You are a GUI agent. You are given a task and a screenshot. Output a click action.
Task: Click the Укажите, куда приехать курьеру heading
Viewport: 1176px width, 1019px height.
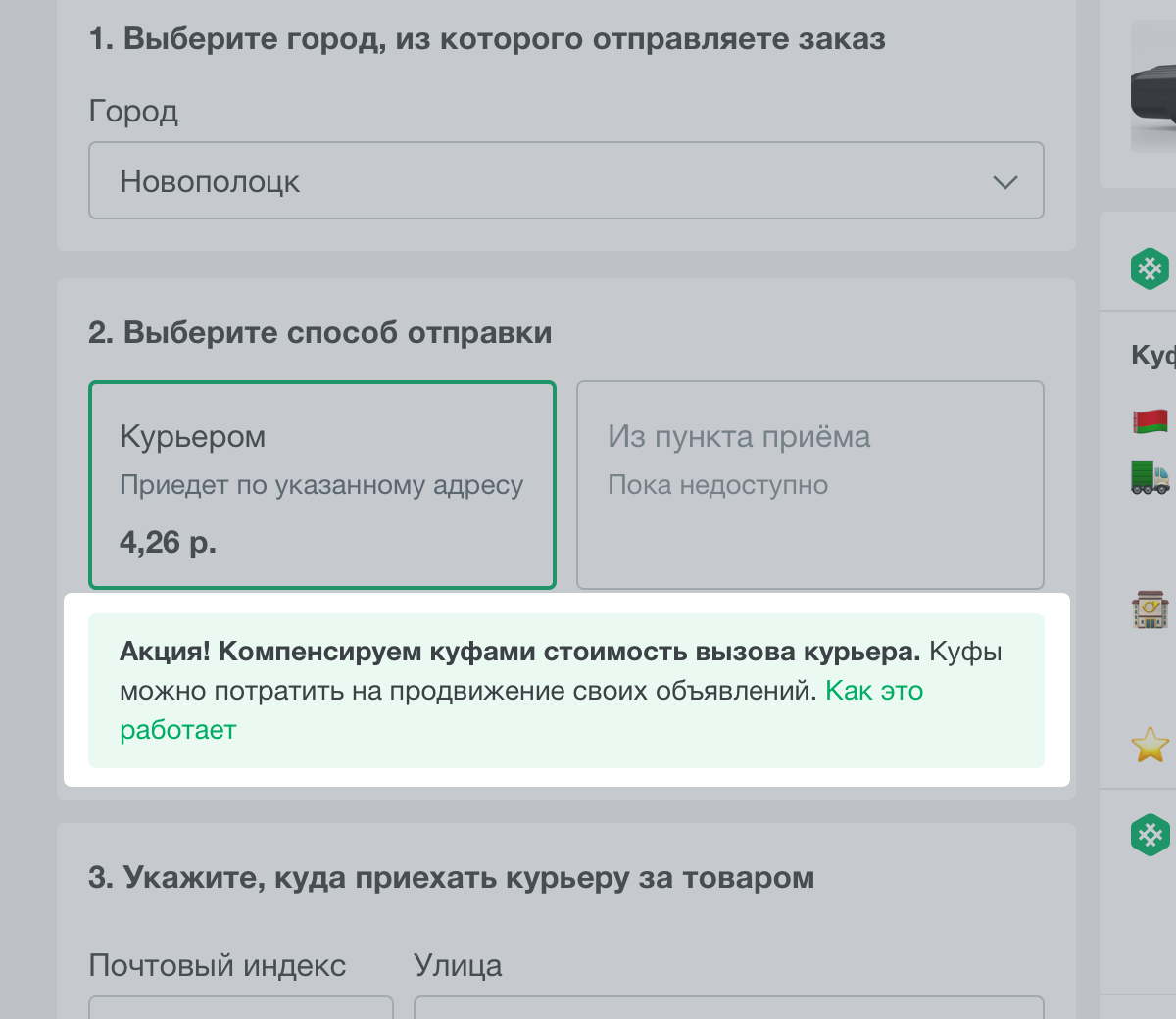(x=451, y=877)
